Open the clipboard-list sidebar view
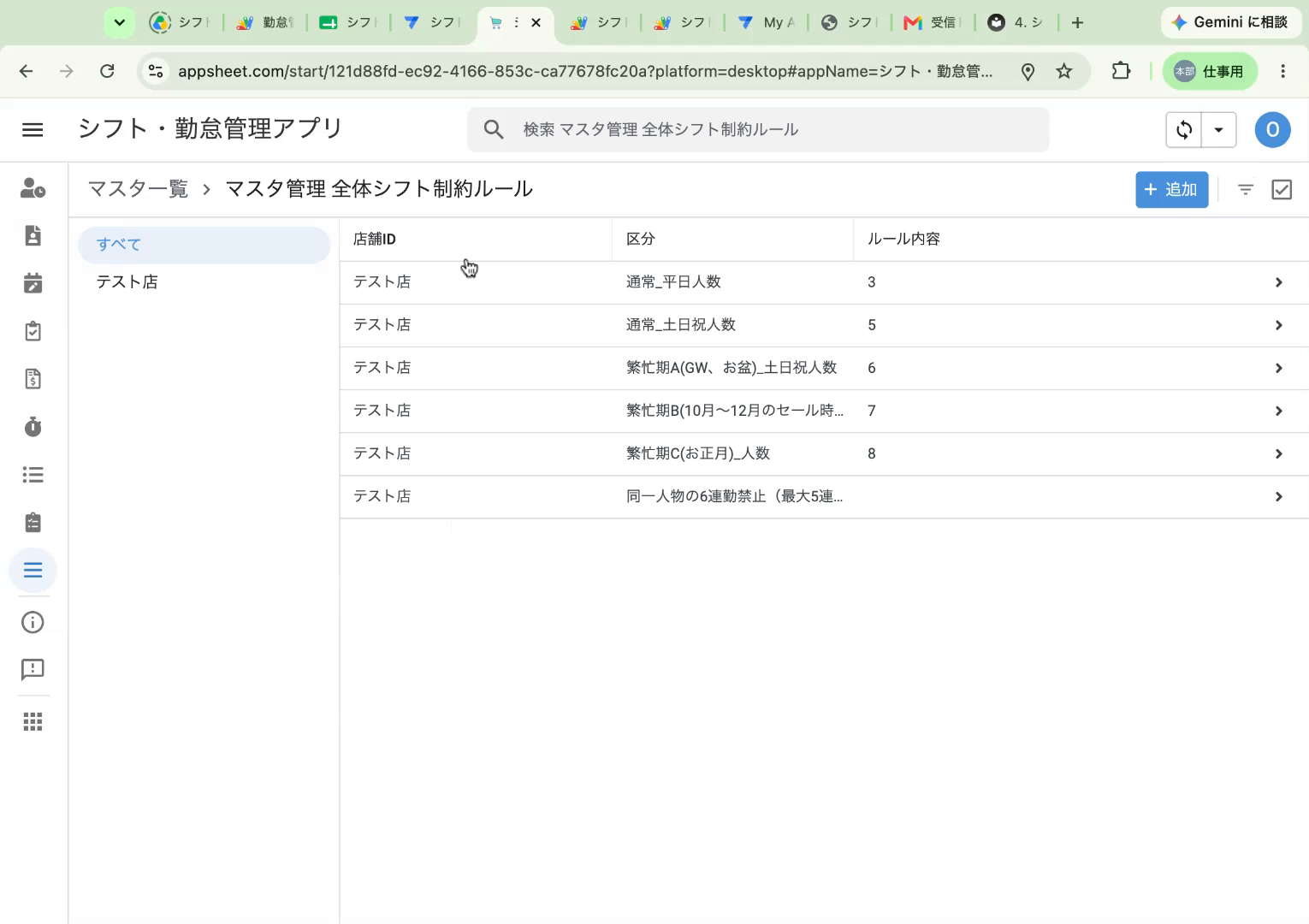This screenshot has width=1309, height=924. (x=33, y=522)
